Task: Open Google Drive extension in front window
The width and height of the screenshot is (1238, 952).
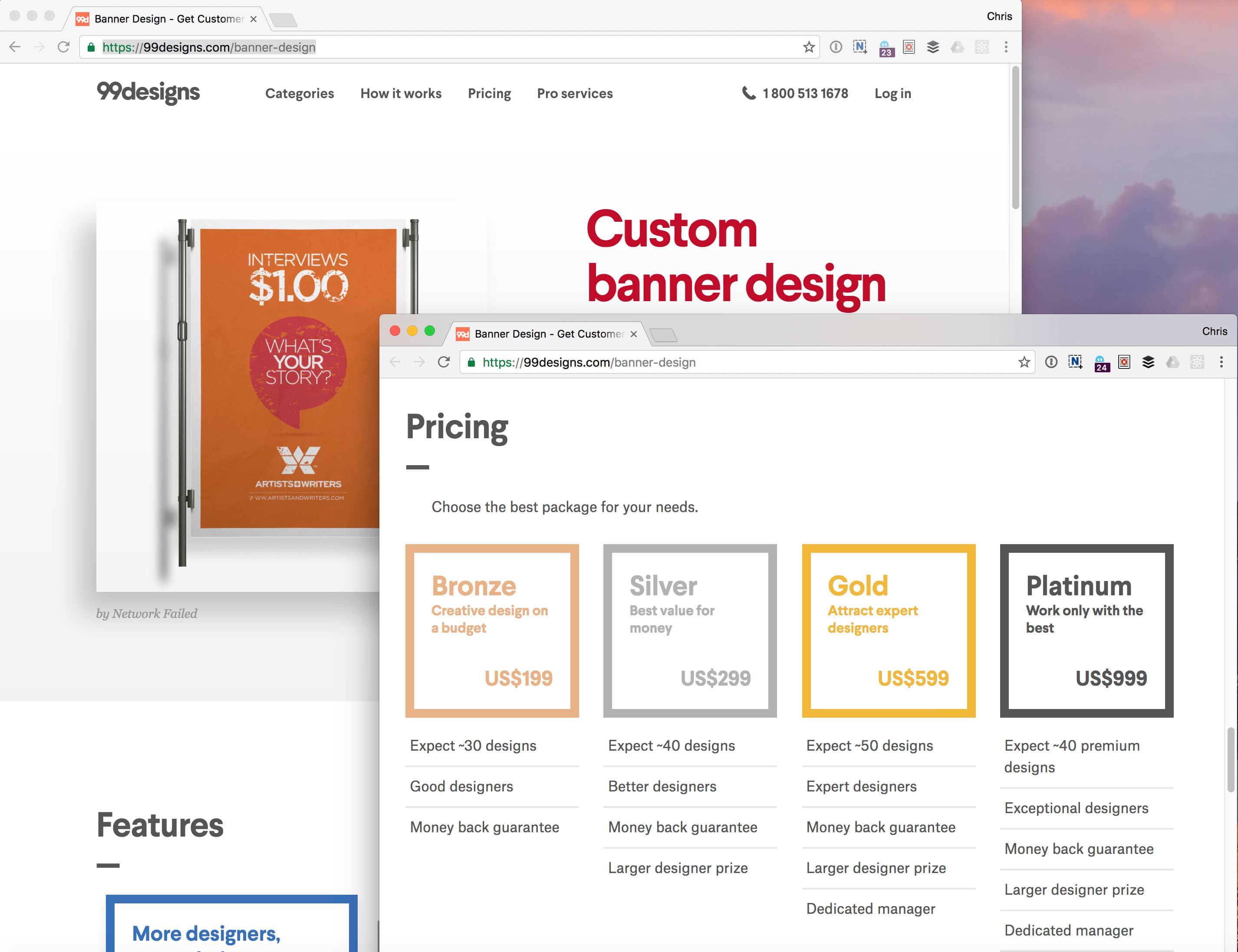Action: pos(1172,362)
